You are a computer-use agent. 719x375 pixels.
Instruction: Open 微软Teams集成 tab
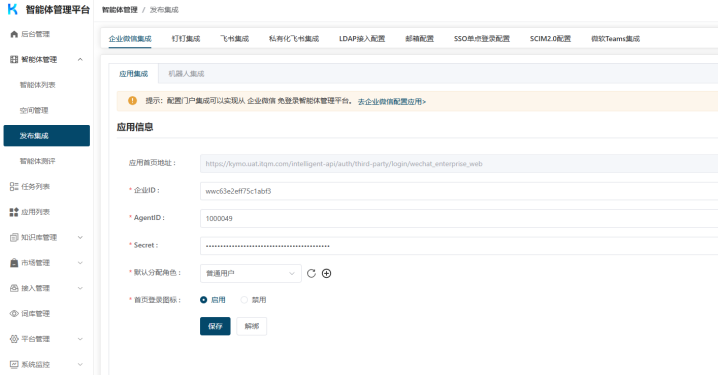tap(615, 39)
